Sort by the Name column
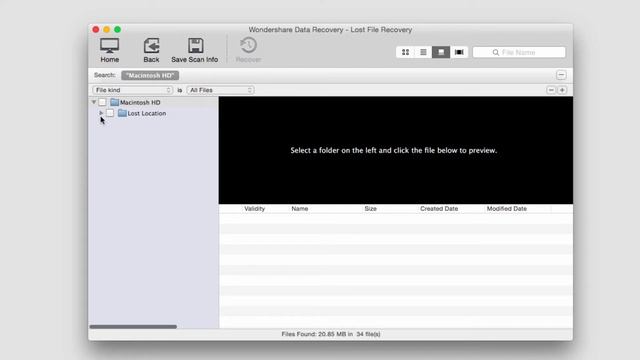Viewport: 640px width, 360px height. tap(300, 209)
